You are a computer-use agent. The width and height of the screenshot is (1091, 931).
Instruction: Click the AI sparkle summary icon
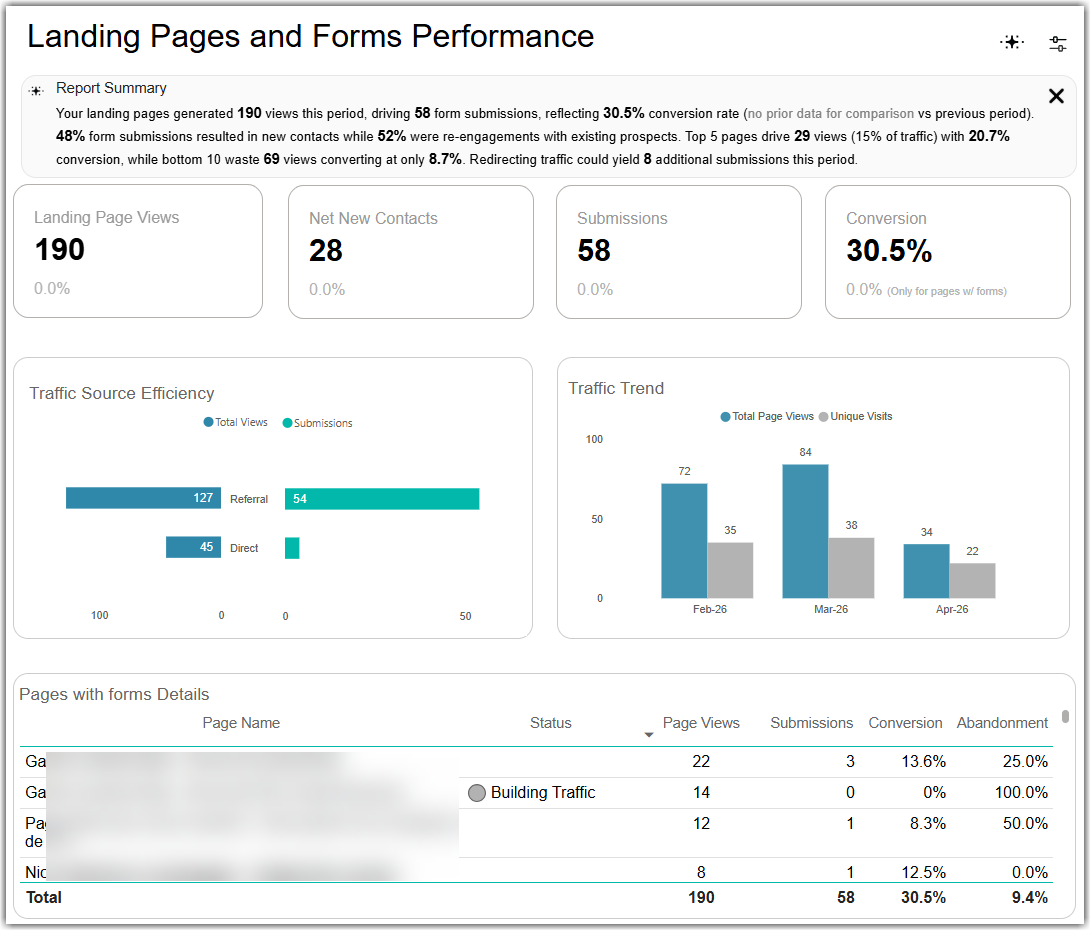coord(1012,42)
